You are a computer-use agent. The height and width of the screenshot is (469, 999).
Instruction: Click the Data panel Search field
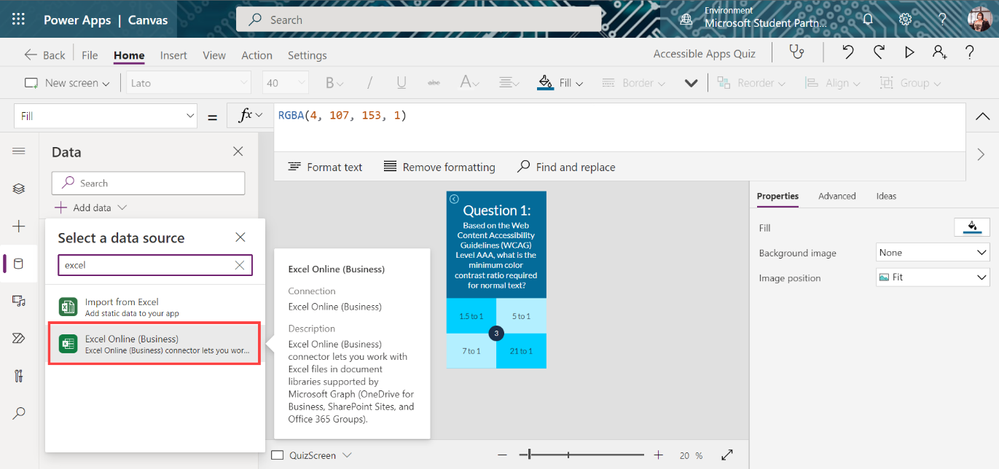click(148, 183)
